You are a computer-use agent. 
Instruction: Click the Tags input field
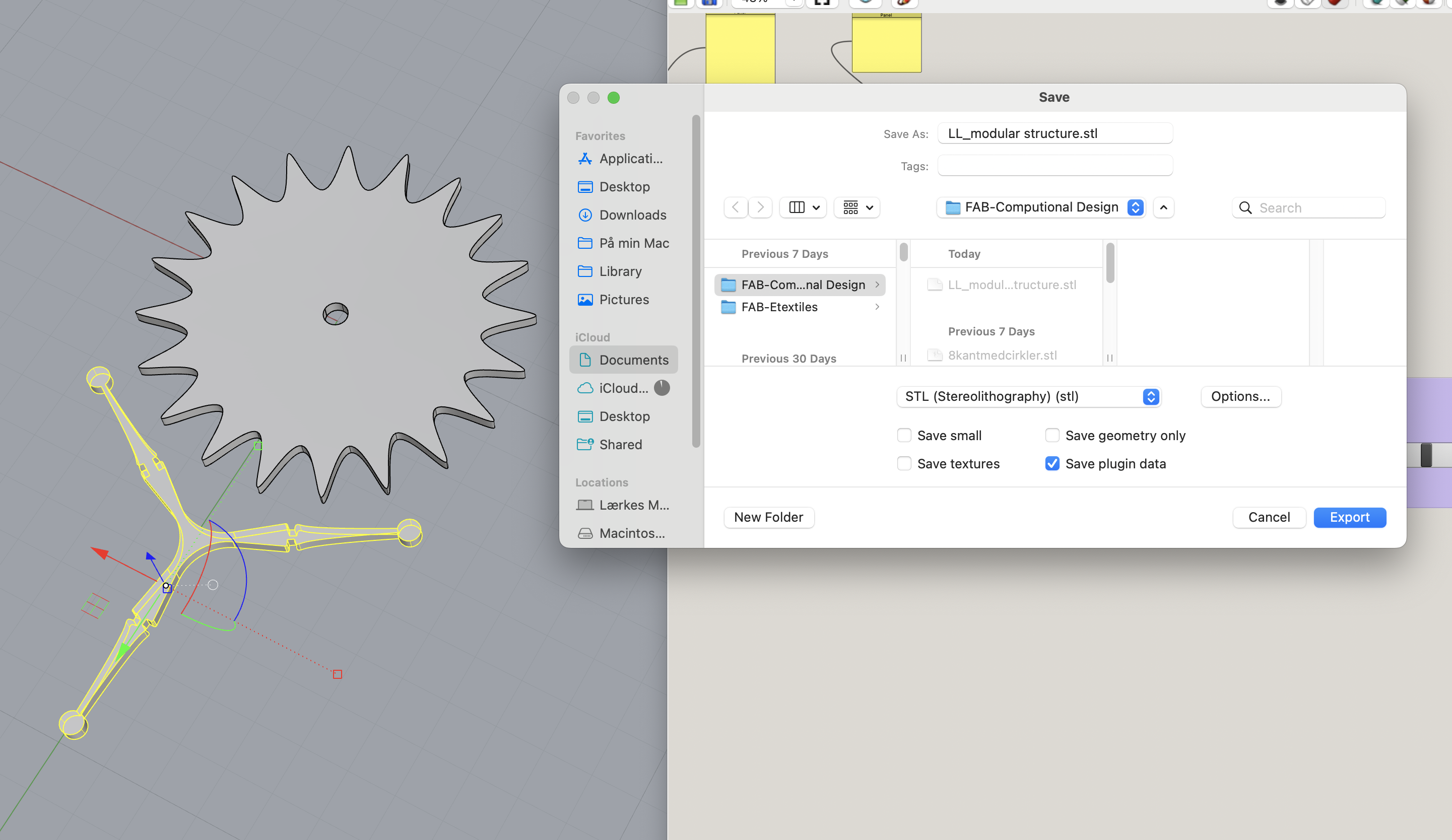(1054, 166)
